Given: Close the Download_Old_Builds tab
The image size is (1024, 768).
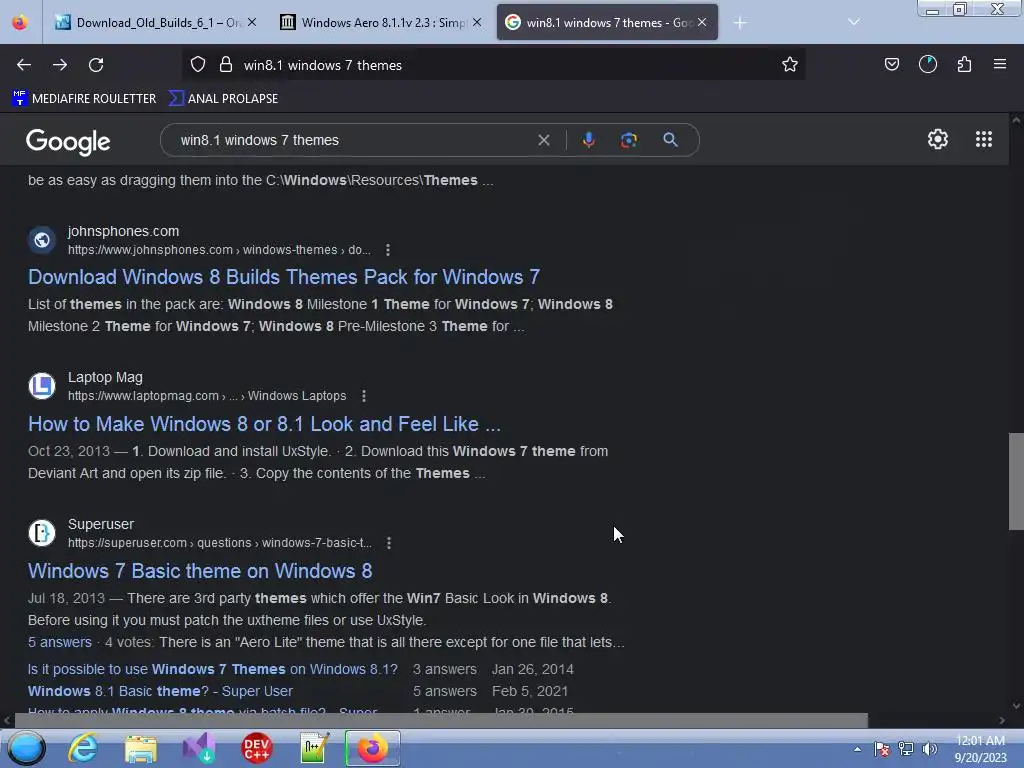Looking at the screenshot, I should (252, 22).
